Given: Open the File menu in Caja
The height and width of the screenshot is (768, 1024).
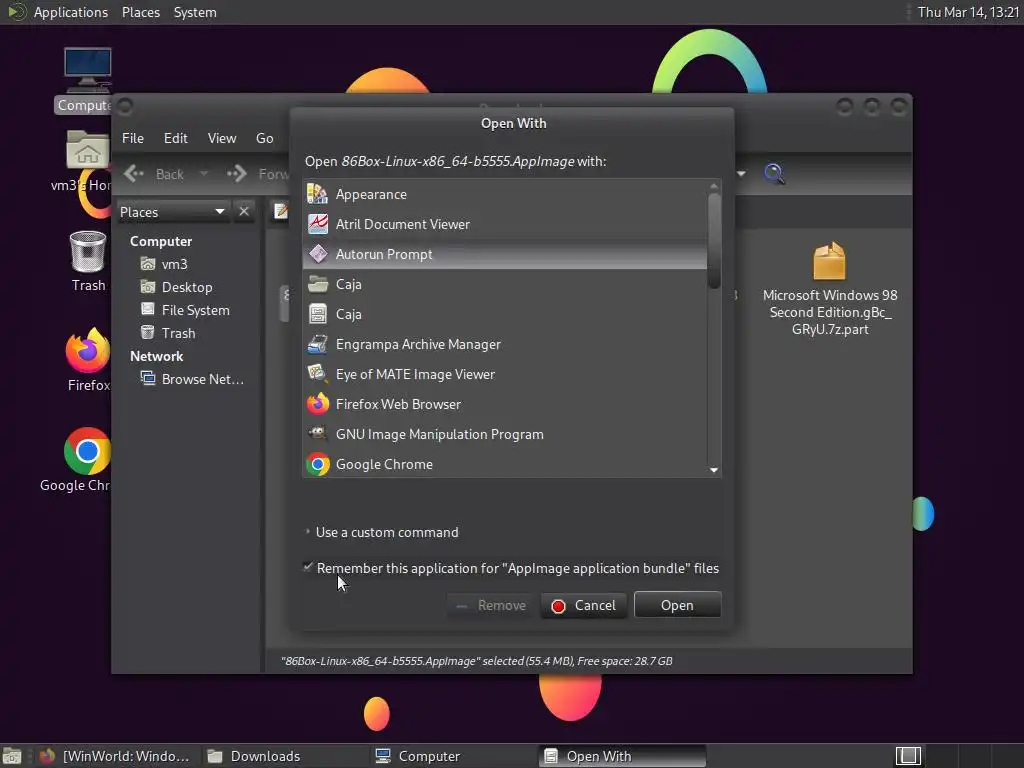Looking at the screenshot, I should pos(133,138).
